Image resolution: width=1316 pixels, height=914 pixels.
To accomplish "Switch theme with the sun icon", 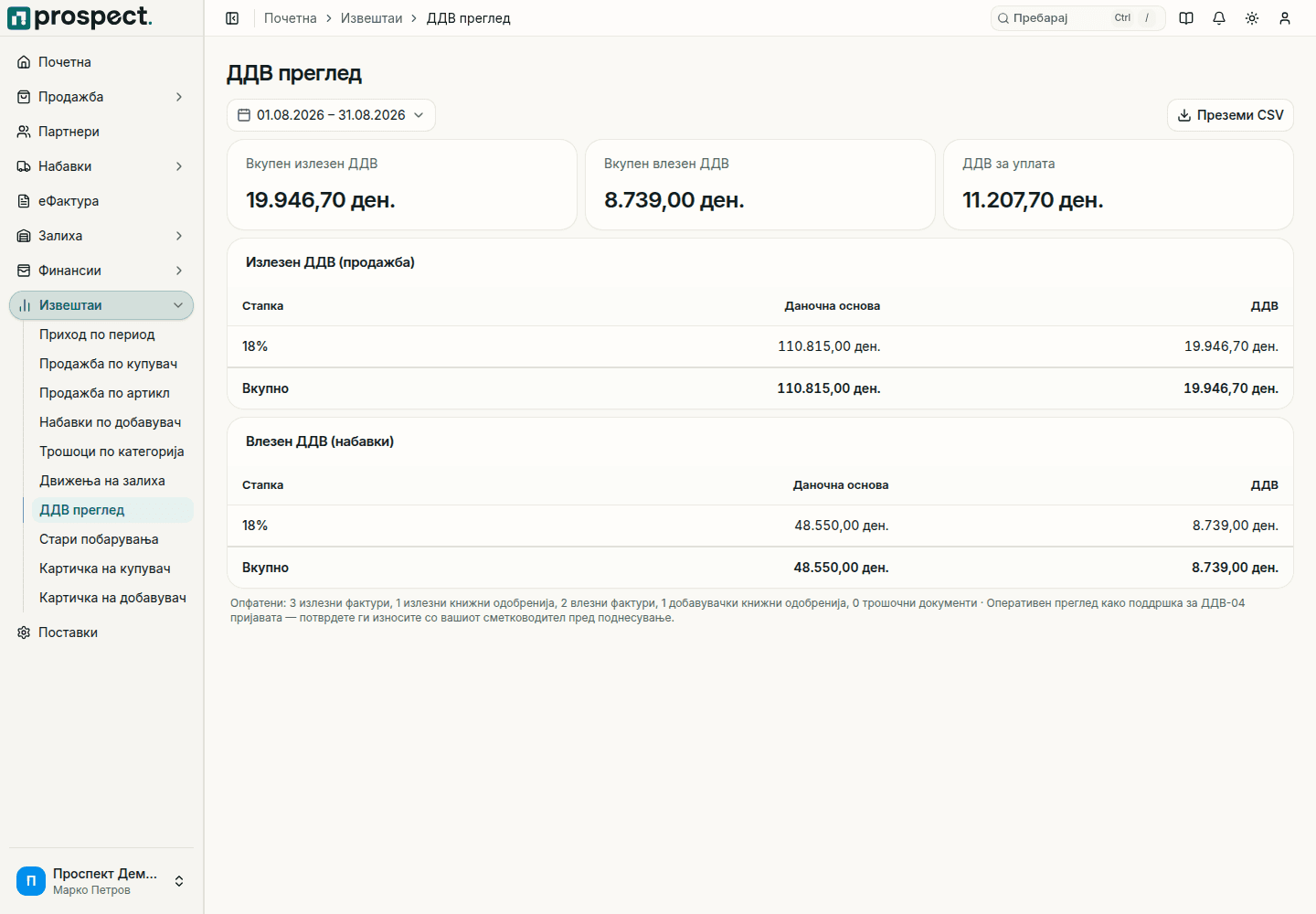I will (x=1252, y=18).
